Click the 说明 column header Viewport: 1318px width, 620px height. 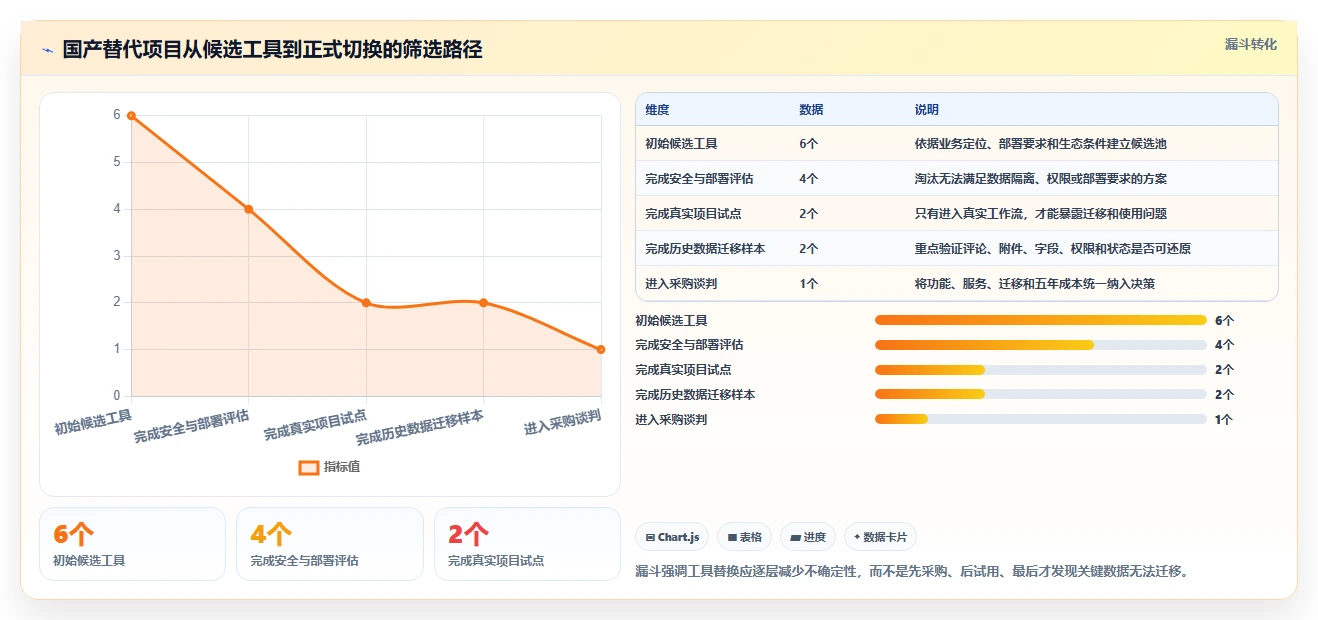coord(926,110)
